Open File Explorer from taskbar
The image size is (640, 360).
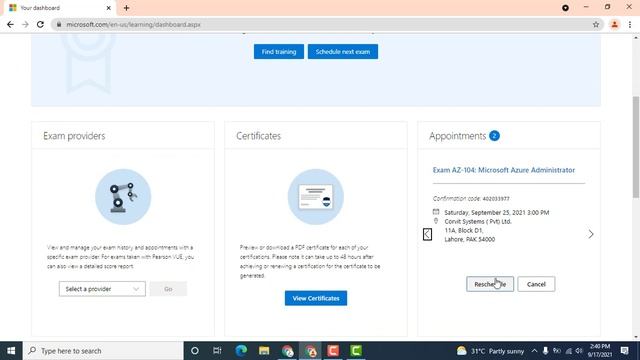[264, 351]
